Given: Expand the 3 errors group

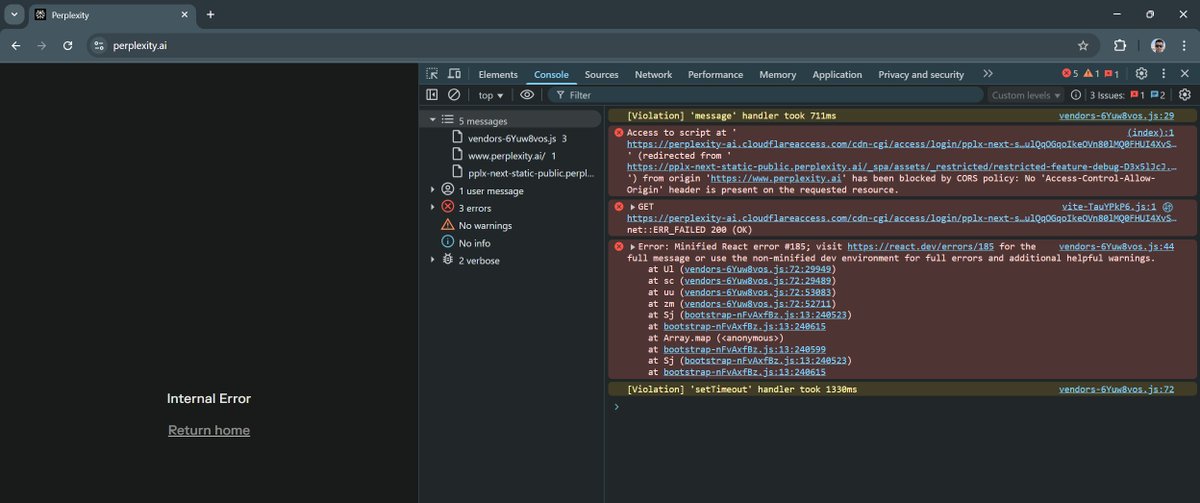Looking at the screenshot, I should 433,208.
